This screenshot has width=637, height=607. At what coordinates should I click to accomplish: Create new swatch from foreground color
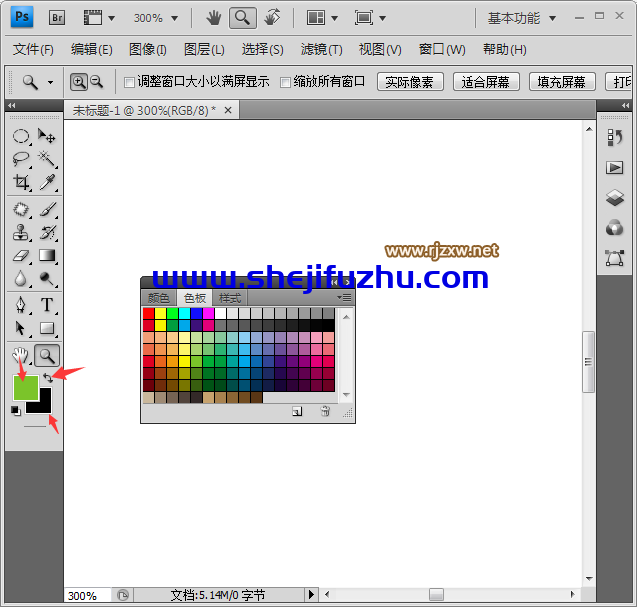click(297, 412)
